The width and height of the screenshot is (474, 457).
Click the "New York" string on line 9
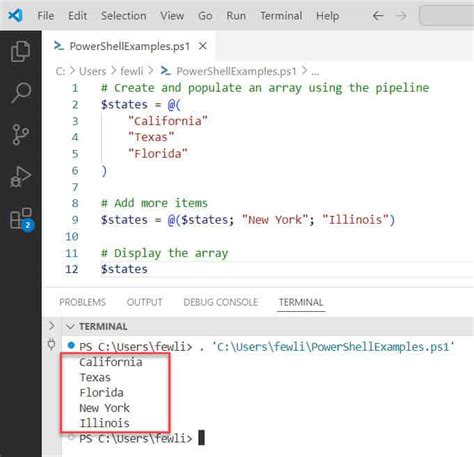[275, 220]
